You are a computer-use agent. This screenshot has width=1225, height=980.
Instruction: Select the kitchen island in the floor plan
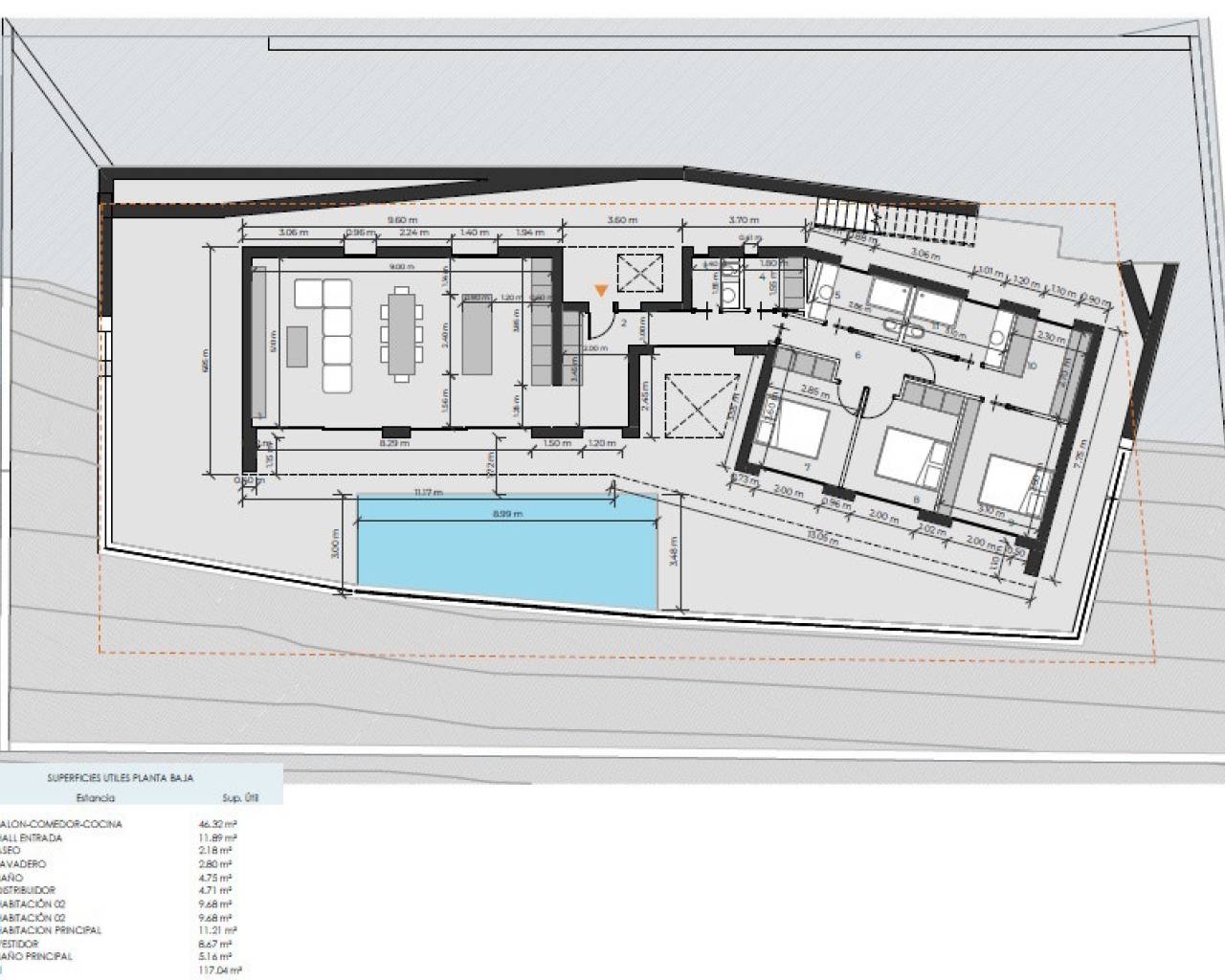tap(476, 335)
